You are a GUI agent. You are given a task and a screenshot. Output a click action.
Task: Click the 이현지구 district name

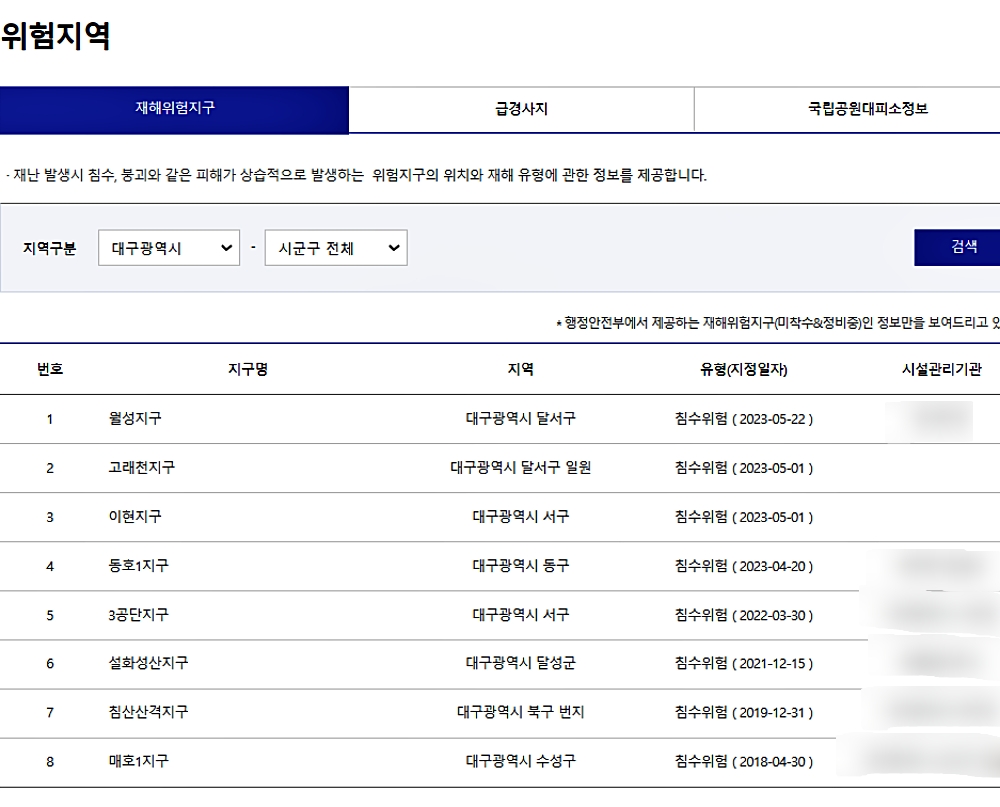[135, 517]
